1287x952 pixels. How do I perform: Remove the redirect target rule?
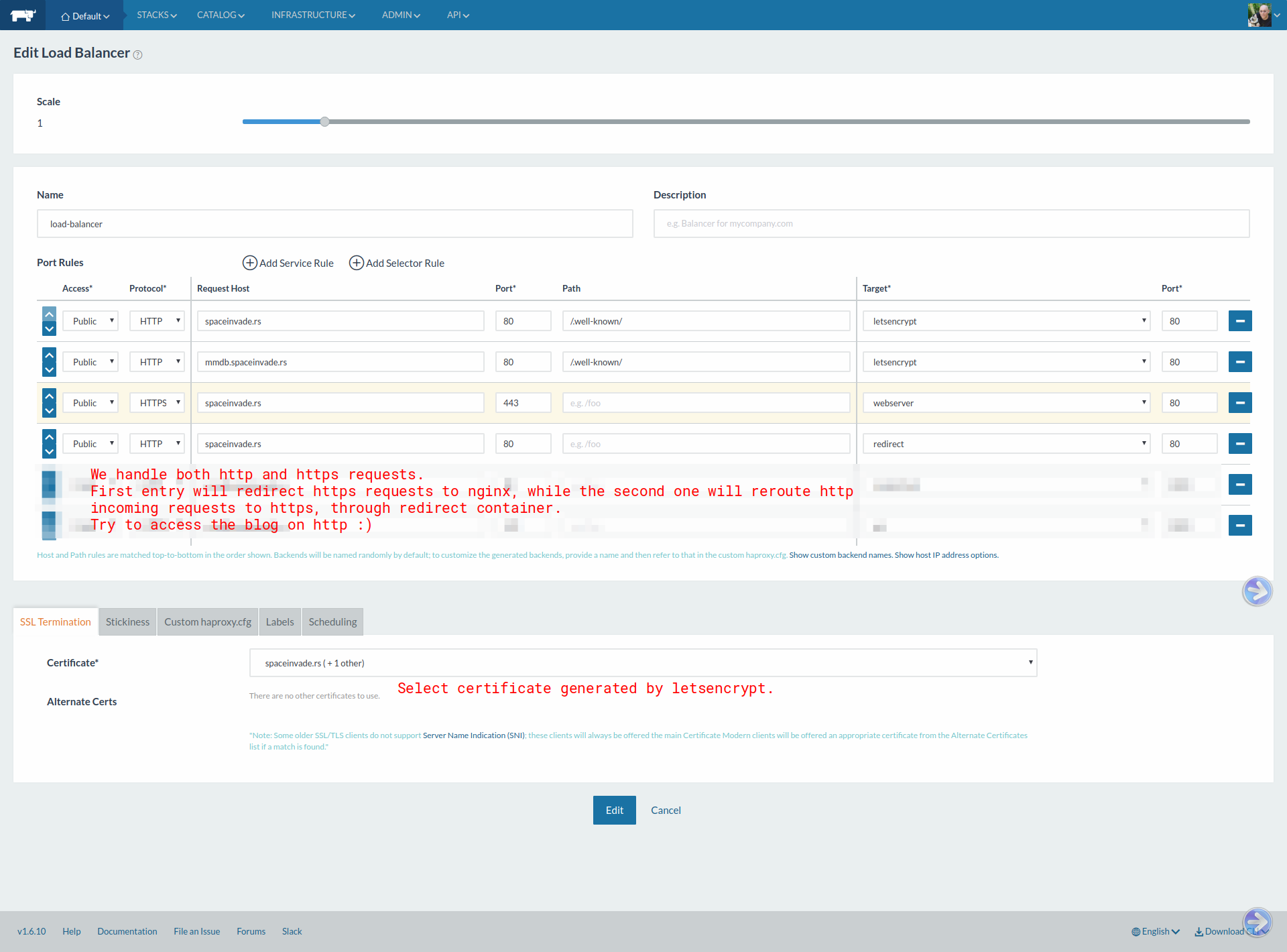(x=1240, y=444)
